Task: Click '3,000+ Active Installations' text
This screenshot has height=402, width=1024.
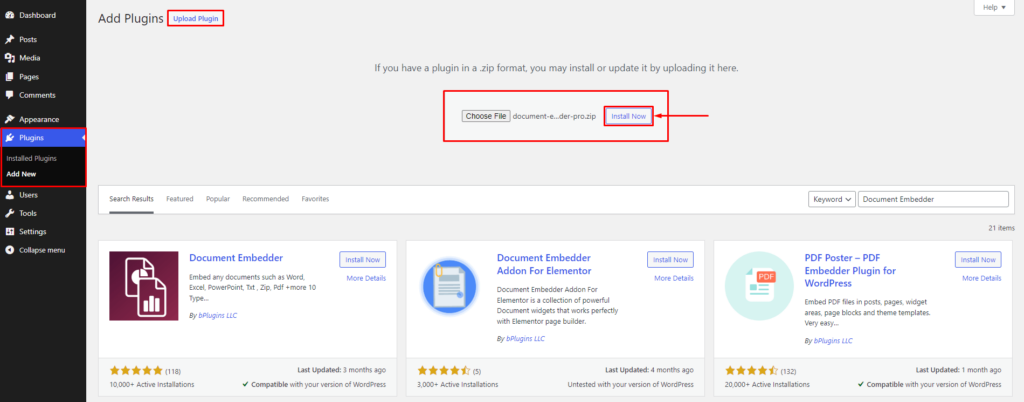Action: pyautogui.click(x=458, y=384)
